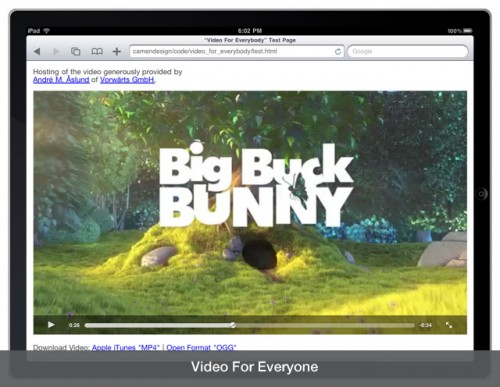
Task: Tap the Wi-Fi icon in status bar
Action: coord(47,31)
